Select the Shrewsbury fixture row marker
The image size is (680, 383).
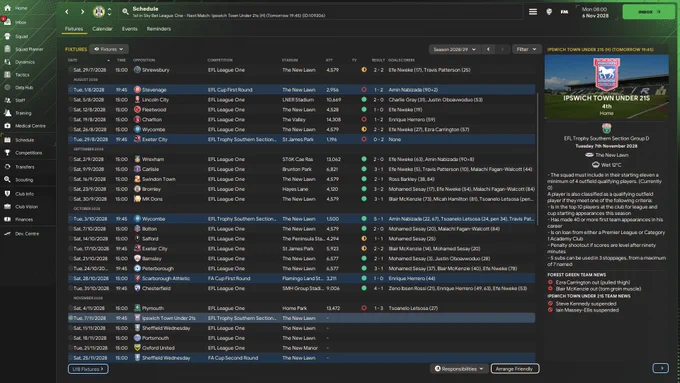coord(71,70)
